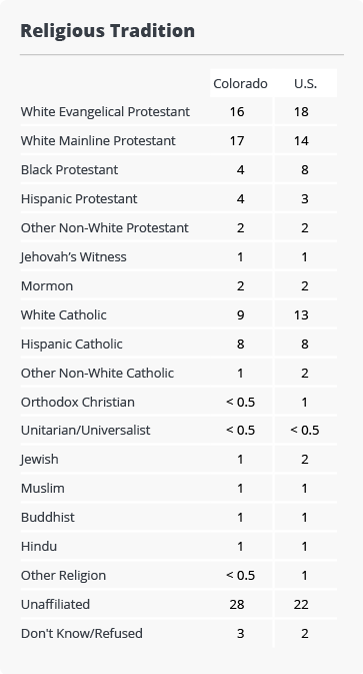Viewport: 363px width, 674px height.
Task: Click the Hispanic Catholic row label
Action: 71,344
